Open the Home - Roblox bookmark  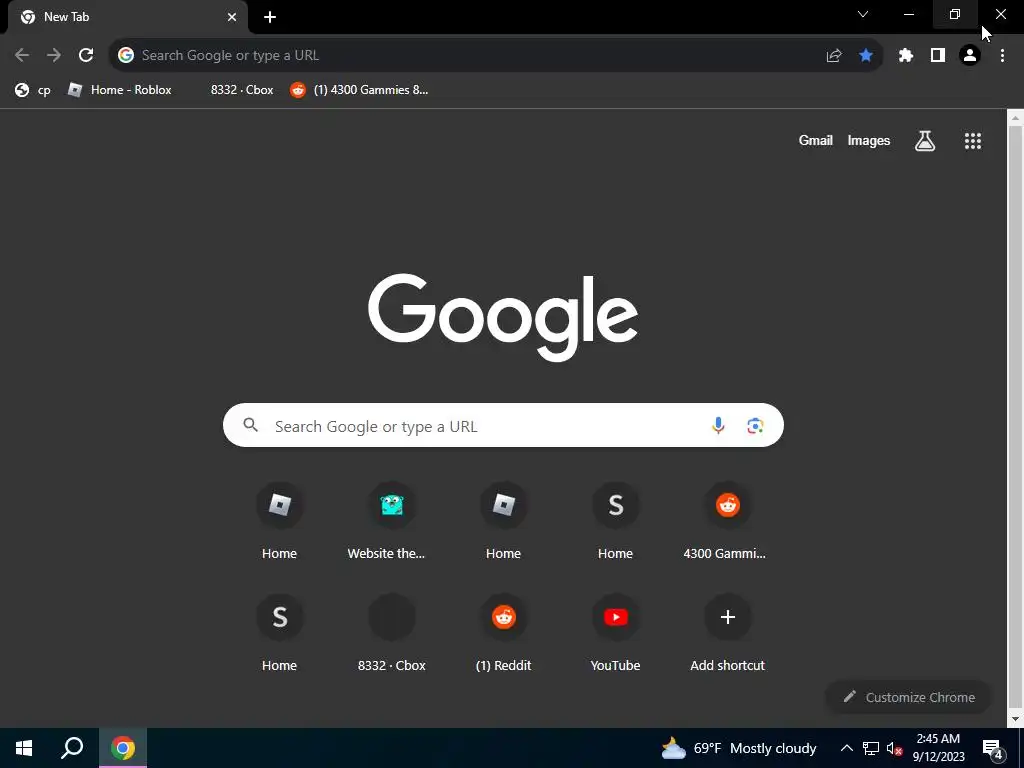[x=120, y=90]
